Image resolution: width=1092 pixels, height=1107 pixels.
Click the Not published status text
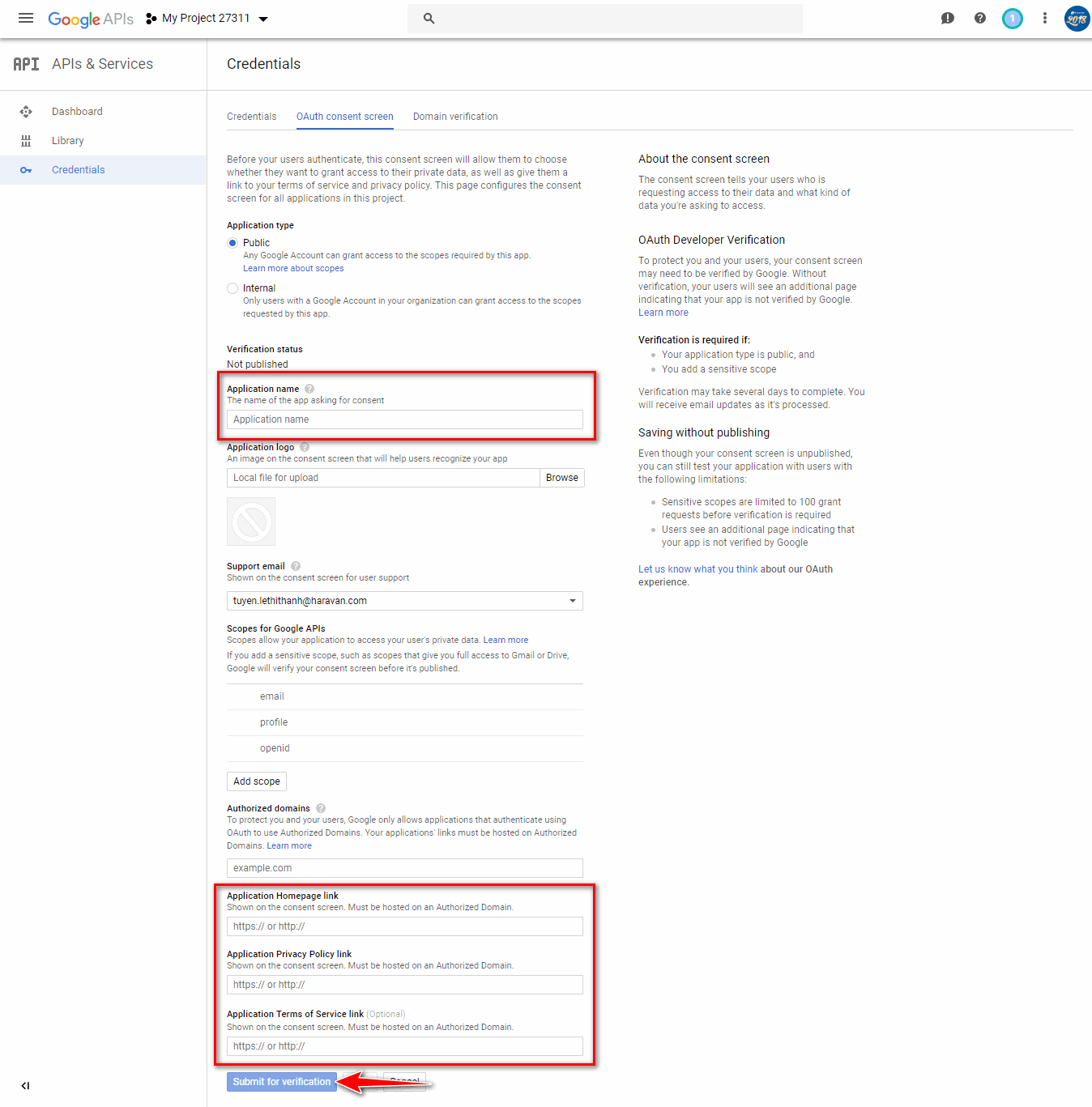258,364
